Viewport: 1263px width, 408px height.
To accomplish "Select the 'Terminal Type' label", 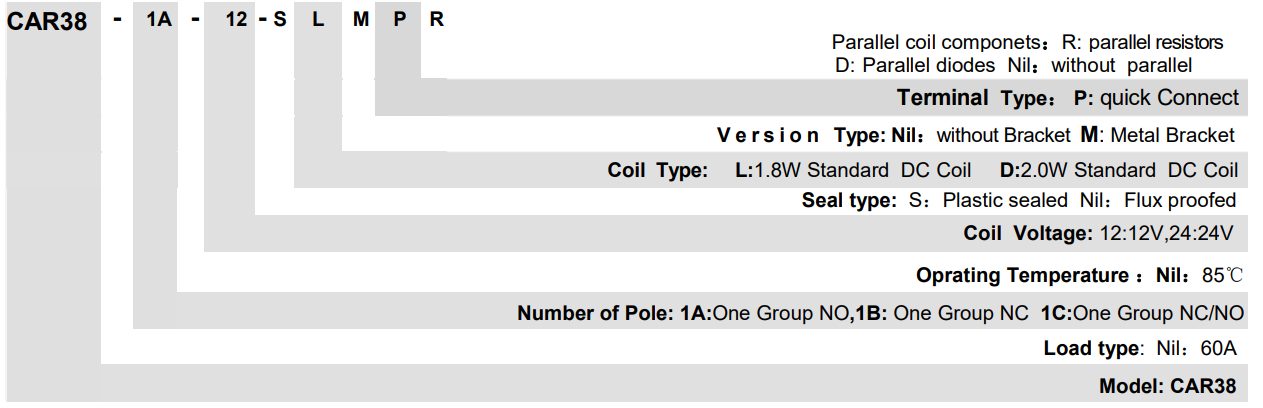I will 972,98.
